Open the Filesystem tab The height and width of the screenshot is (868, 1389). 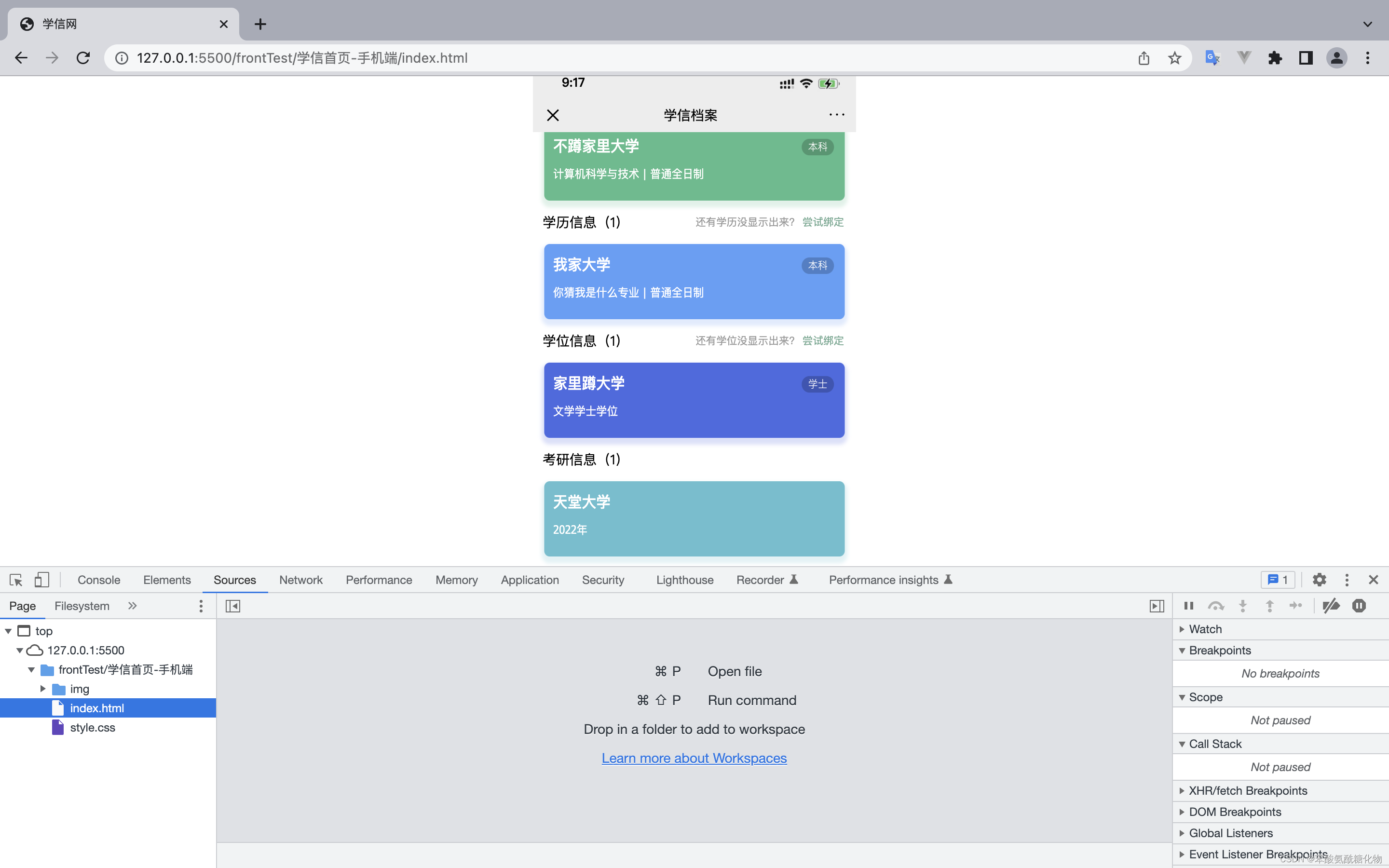[82, 606]
